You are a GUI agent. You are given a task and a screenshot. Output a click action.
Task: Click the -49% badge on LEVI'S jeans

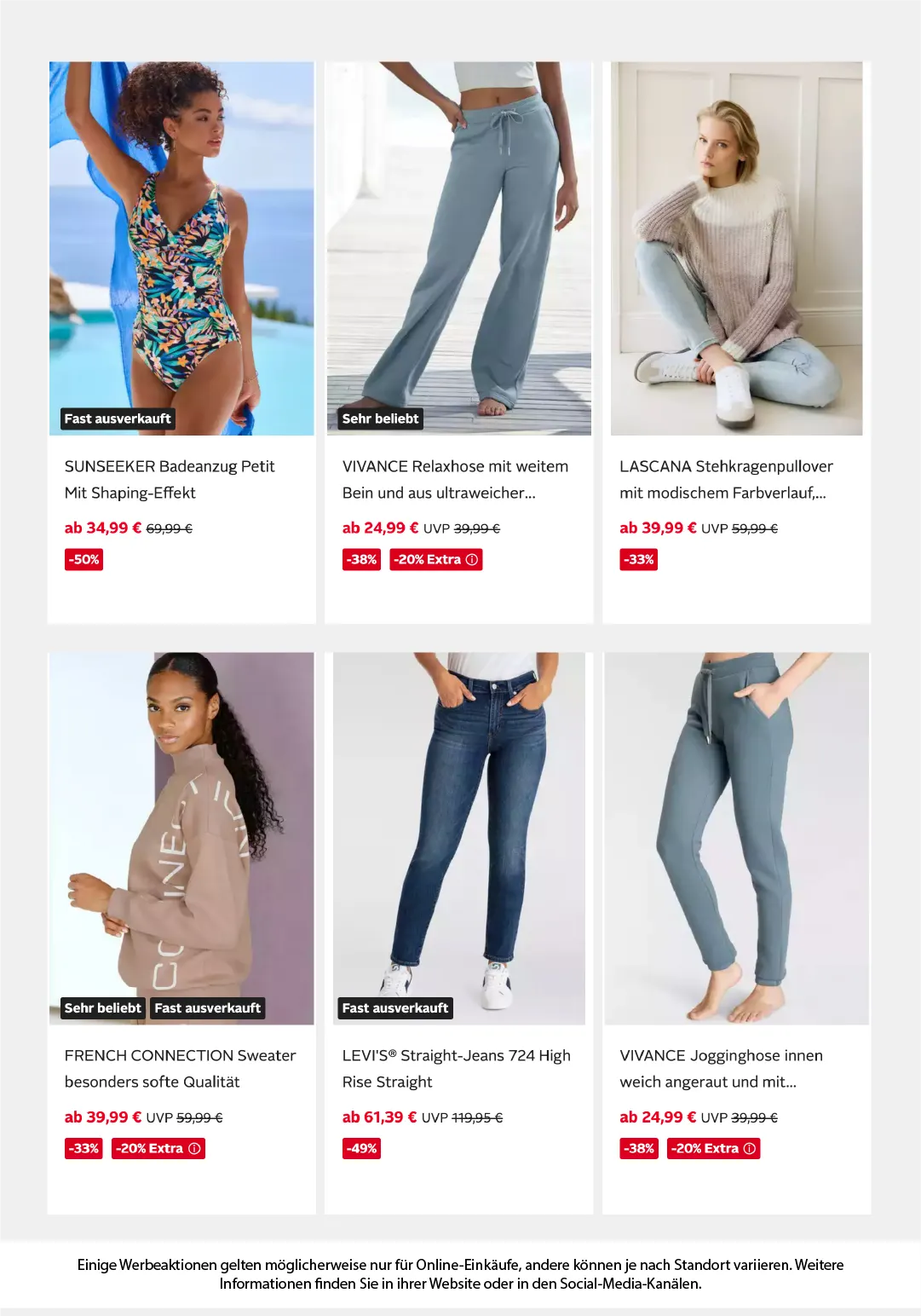[x=361, y=1149]
